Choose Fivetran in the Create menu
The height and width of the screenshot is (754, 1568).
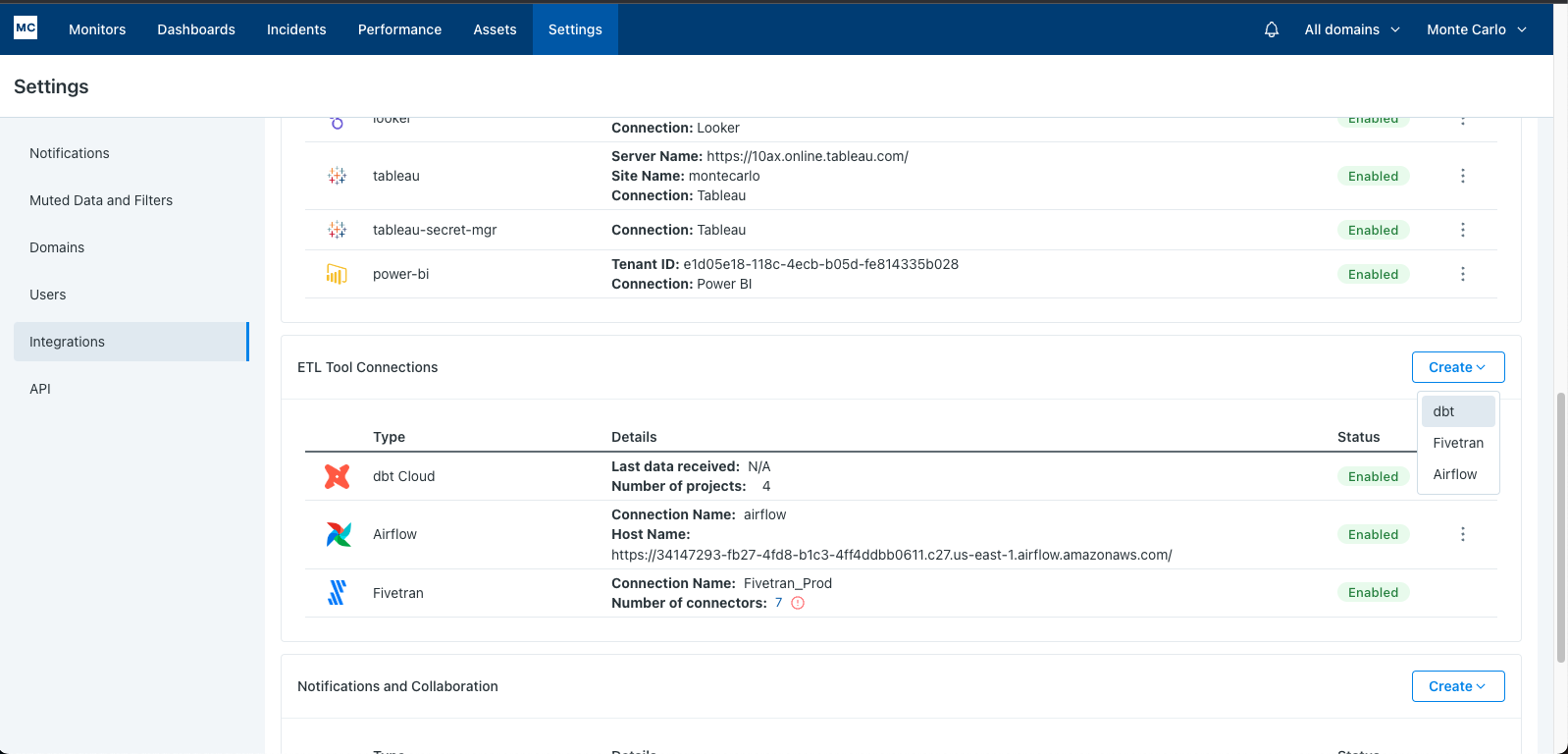pos(1457,443)
